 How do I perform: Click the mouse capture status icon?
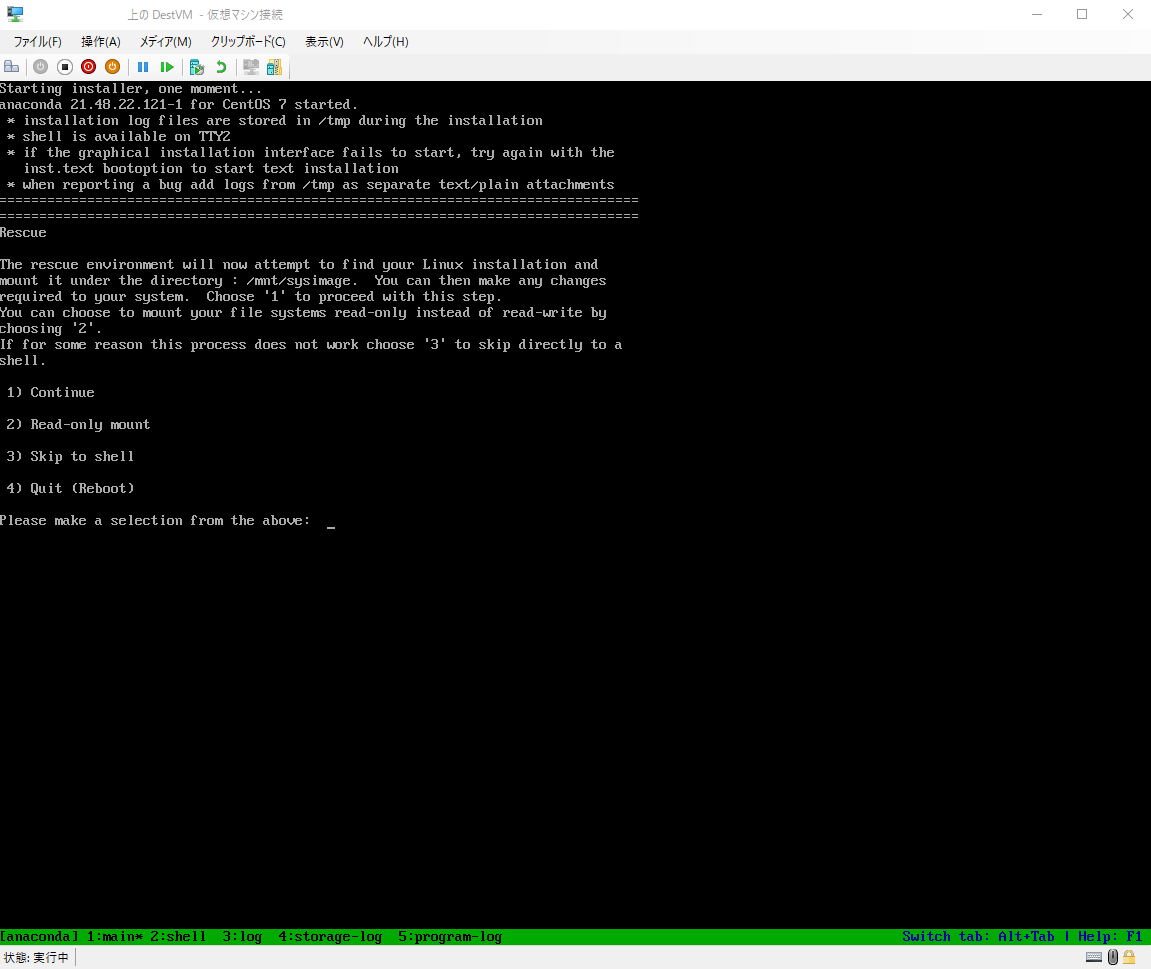[x=1112, y=957]
